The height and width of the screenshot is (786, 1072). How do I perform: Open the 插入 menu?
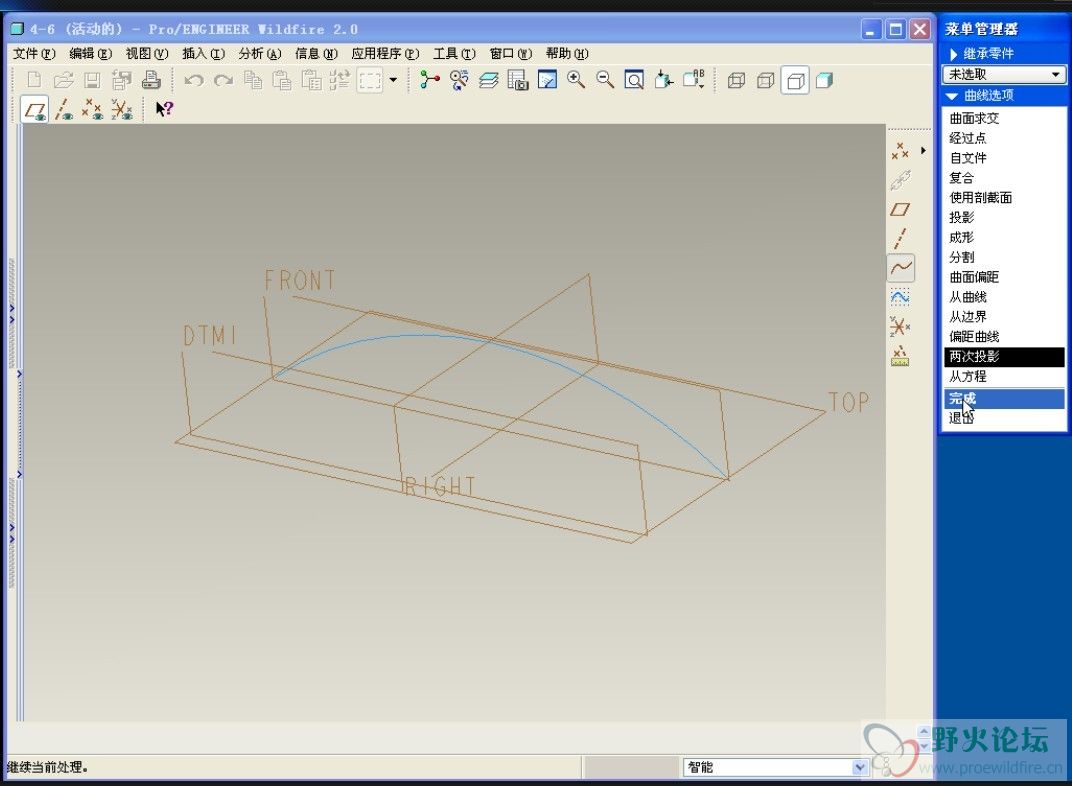pos(203,53)
